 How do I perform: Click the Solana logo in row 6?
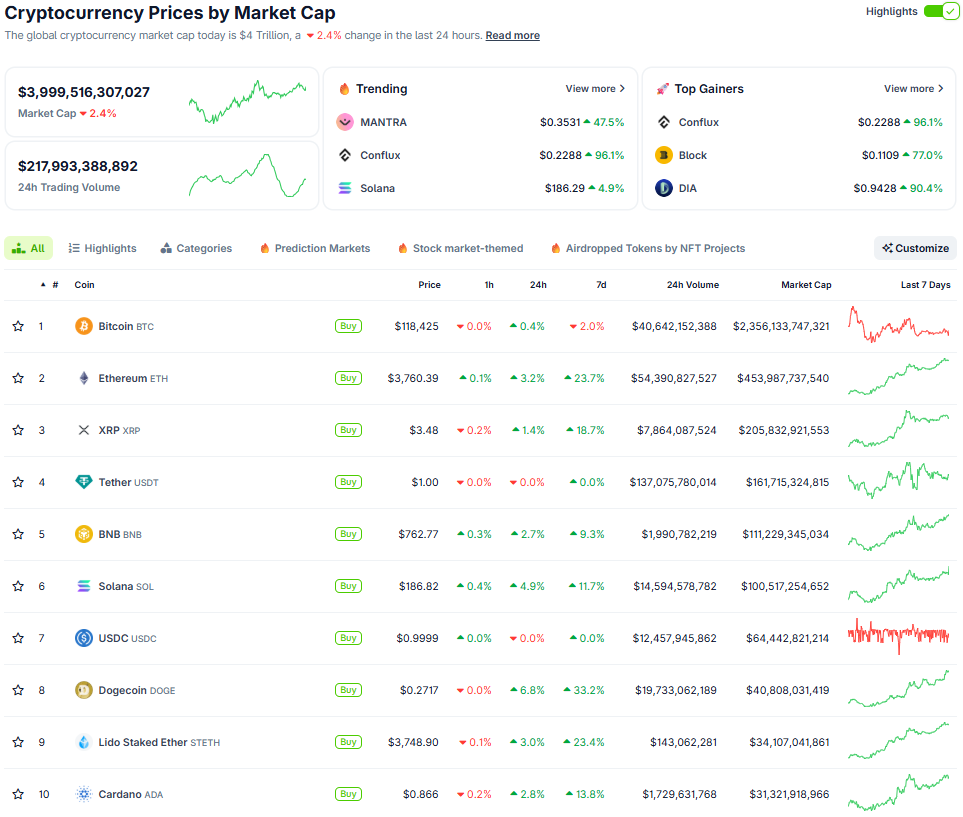84,586
